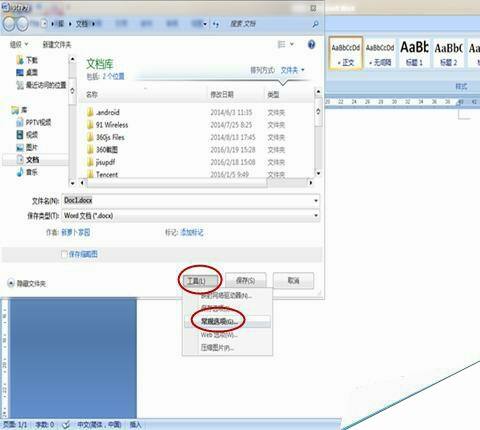Sort by the 类型 column header
The width and height of the screenshot is (480, 430).
(273, 94)
